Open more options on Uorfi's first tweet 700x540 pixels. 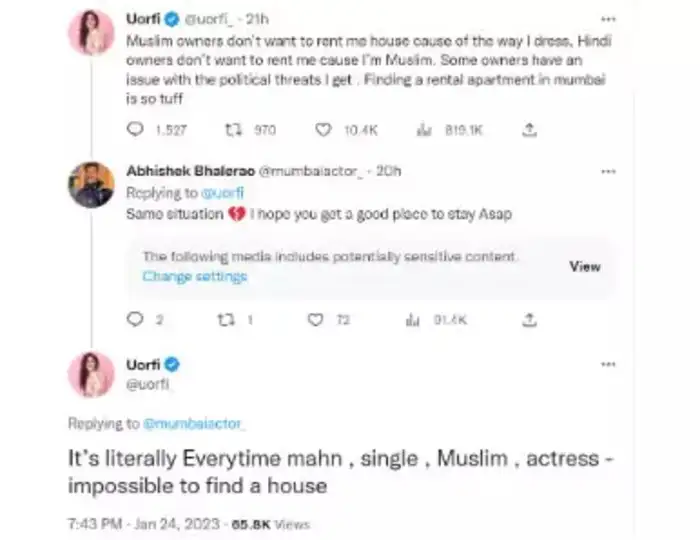[609, 19]
